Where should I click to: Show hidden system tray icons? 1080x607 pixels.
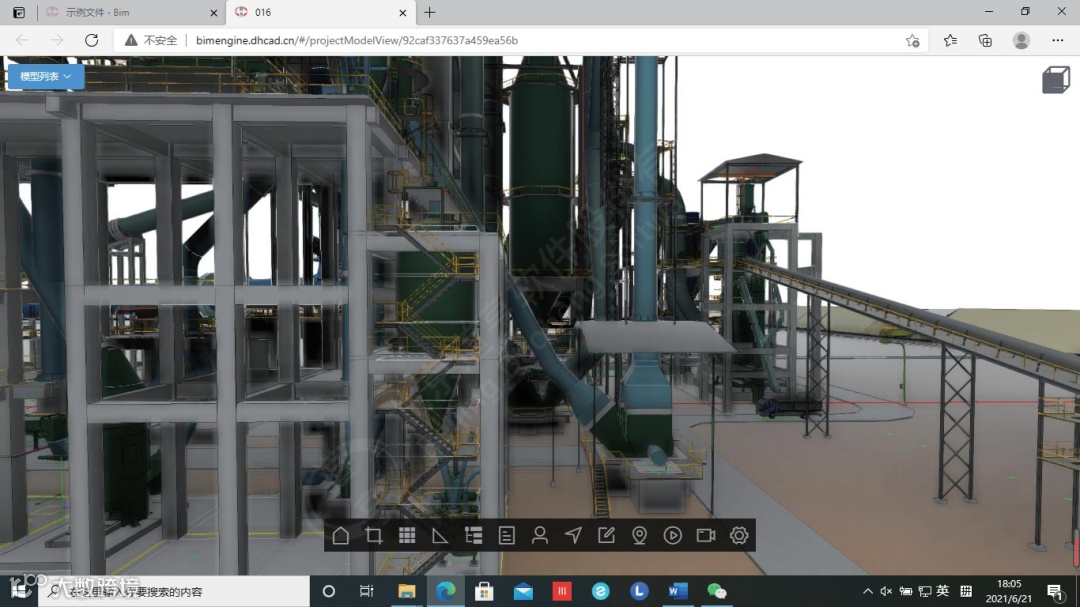tap(868, 591)
